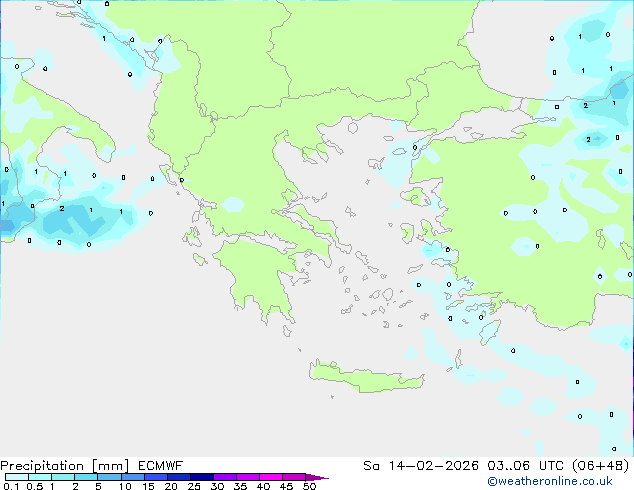634x490 pixels.
Task: Click the 45–50 mm legend swatch
Action: (x=294, y=477)
